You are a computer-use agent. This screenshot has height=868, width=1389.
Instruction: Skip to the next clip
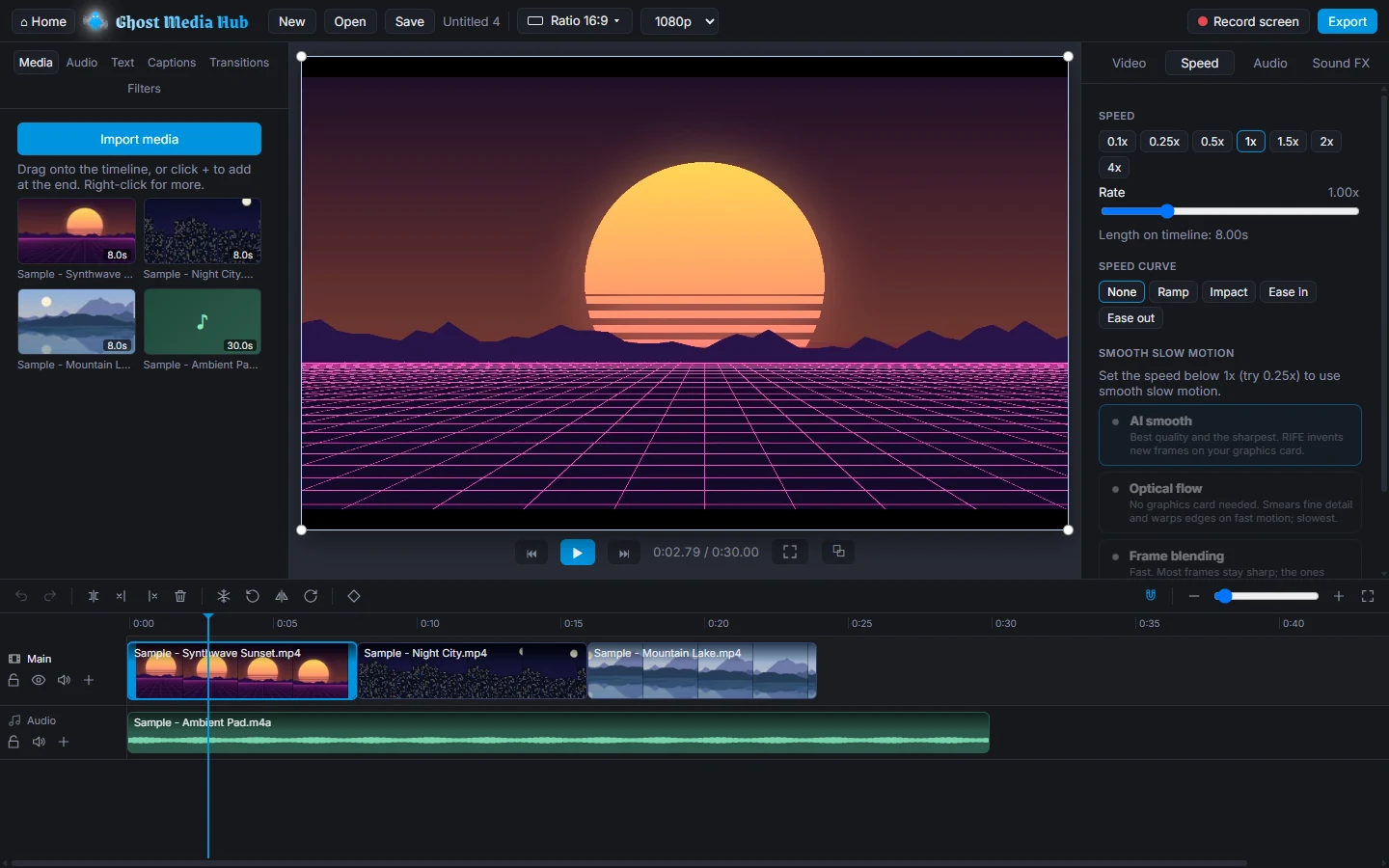tap(624, 553)
